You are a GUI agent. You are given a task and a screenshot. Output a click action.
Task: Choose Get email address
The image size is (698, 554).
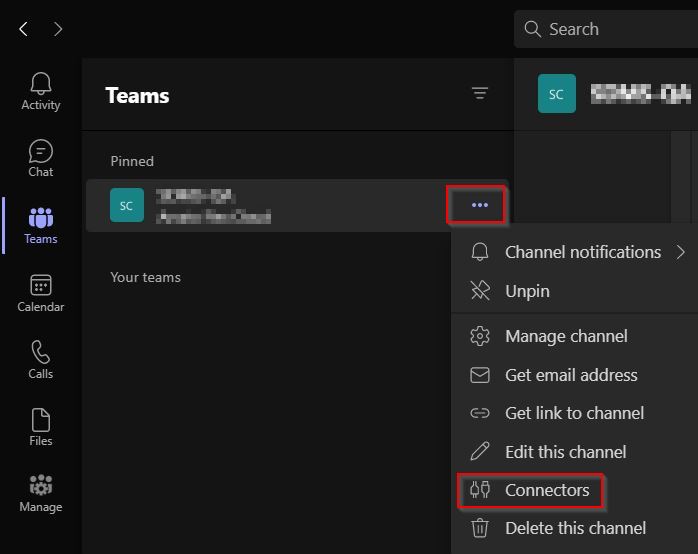click(574, 375)
